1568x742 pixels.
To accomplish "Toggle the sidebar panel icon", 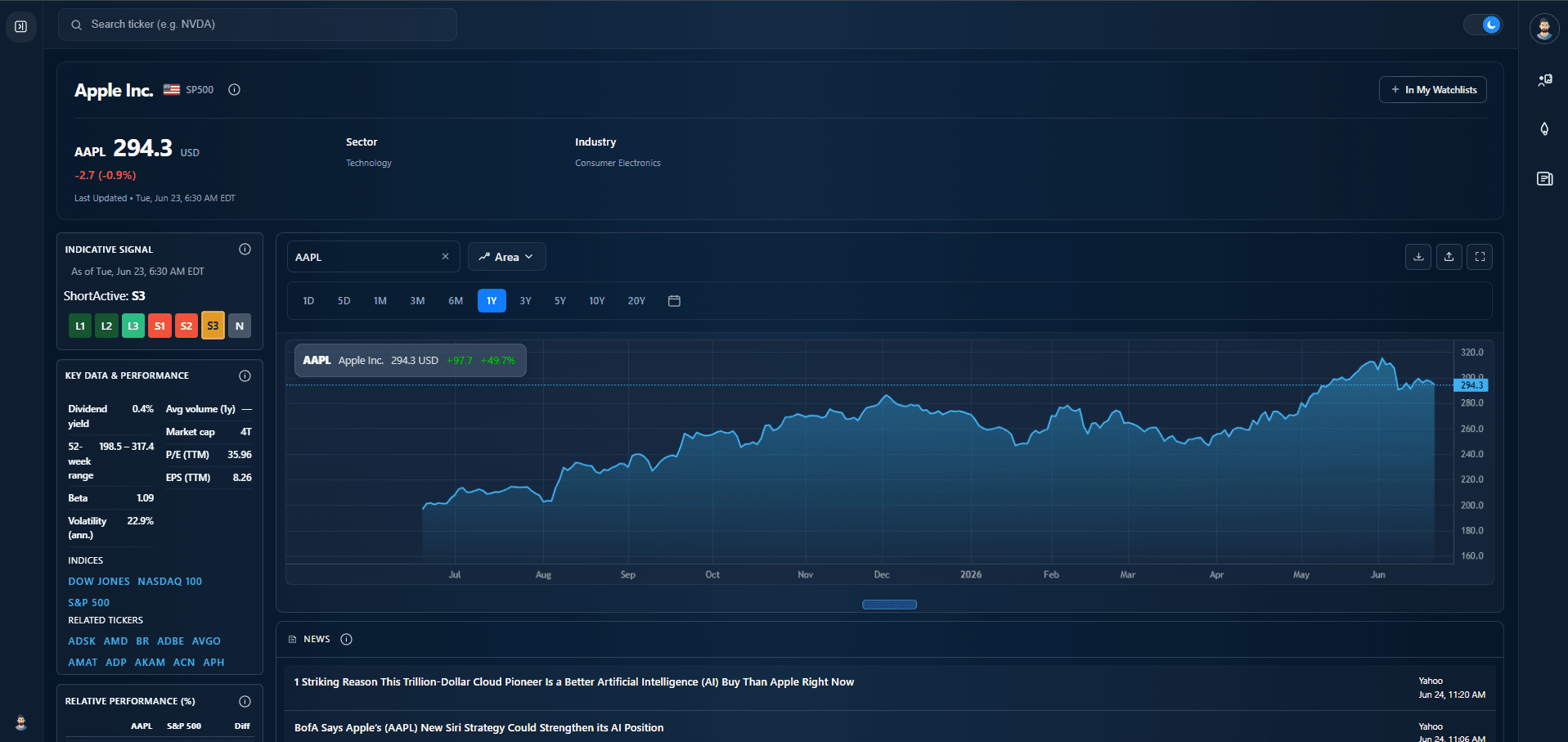I will 21,27.
